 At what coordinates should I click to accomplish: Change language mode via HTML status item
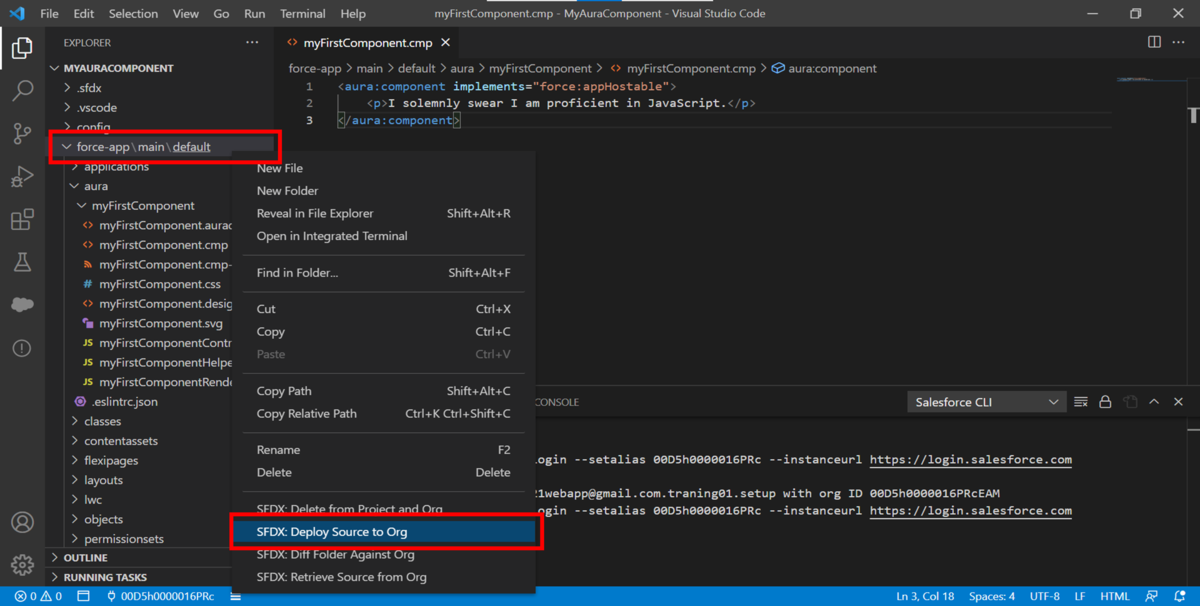pyautogui.click(x=1115, y=597)
